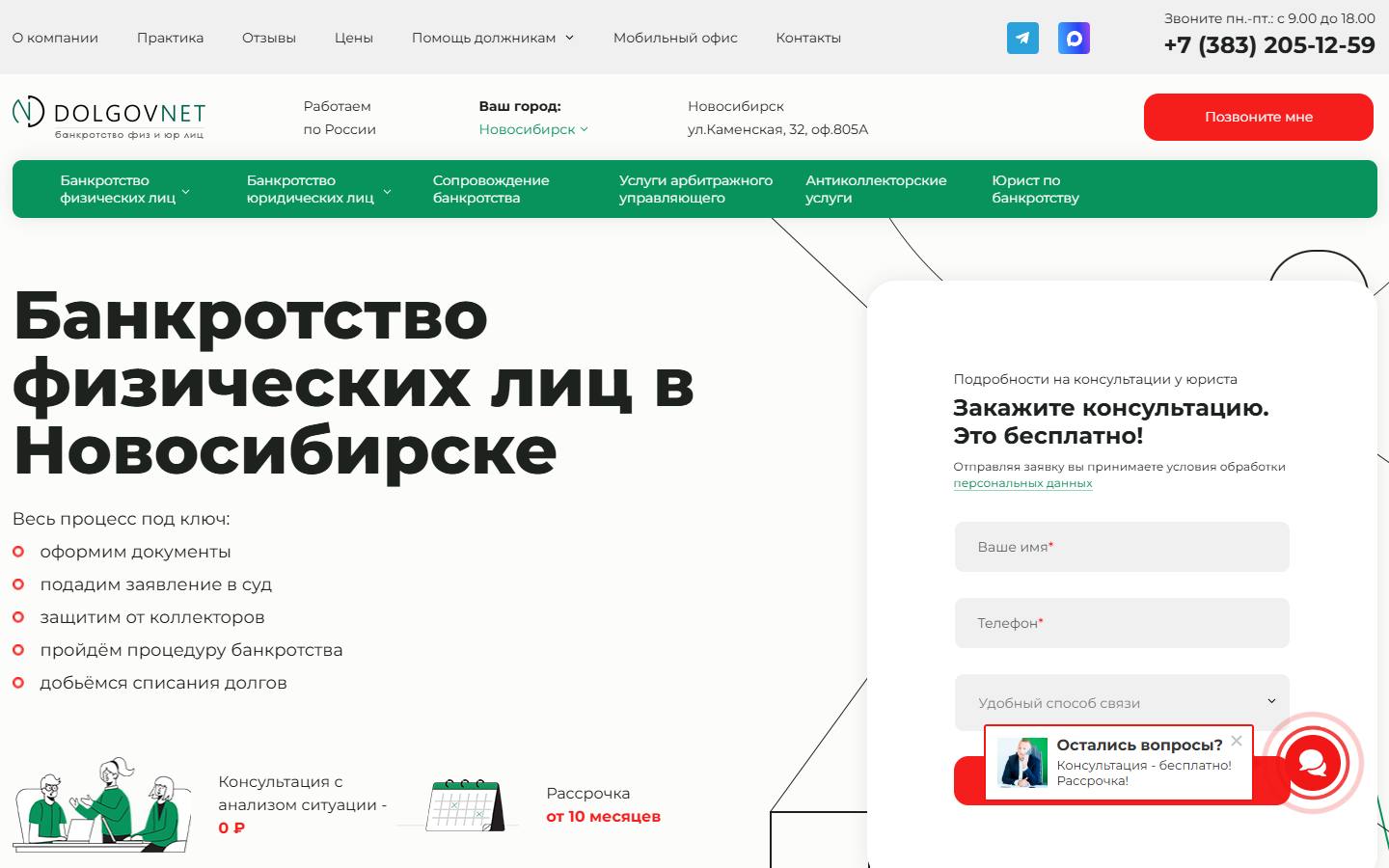
Task: Click the DOLGOVNET logo
Action: click(109, 117)
